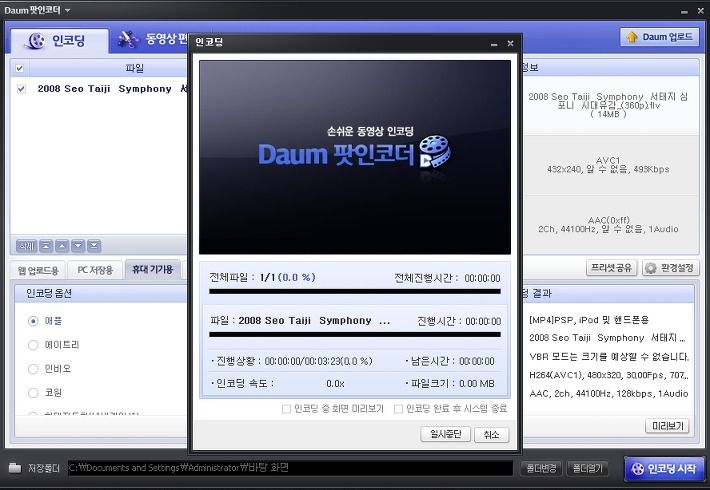This screenshot has width=710, height=490.
Task: Click the 전체파일 overall progress bar
Action: click(x=355, y=292)
